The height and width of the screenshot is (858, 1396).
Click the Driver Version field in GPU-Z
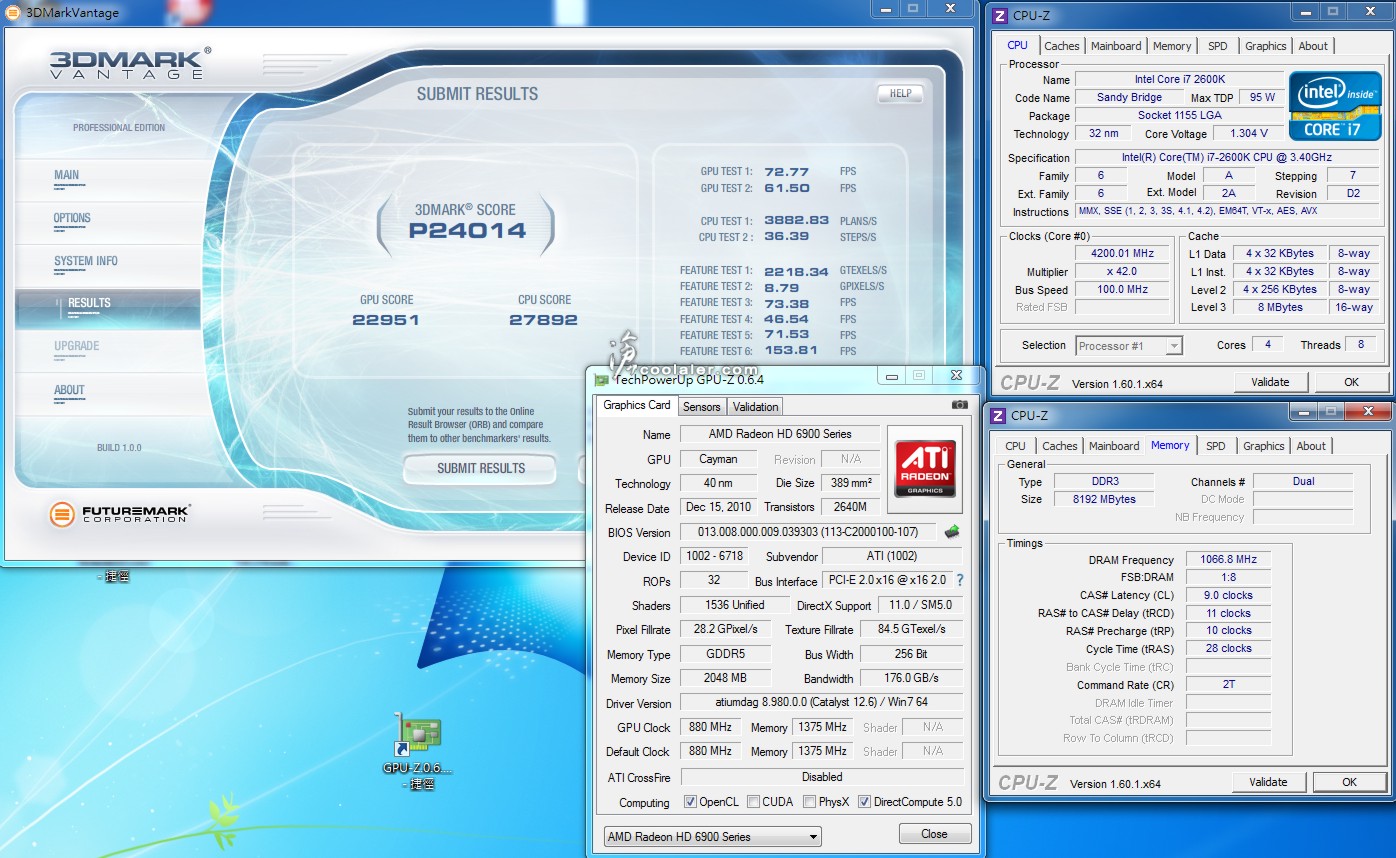(x=821, y=703)
